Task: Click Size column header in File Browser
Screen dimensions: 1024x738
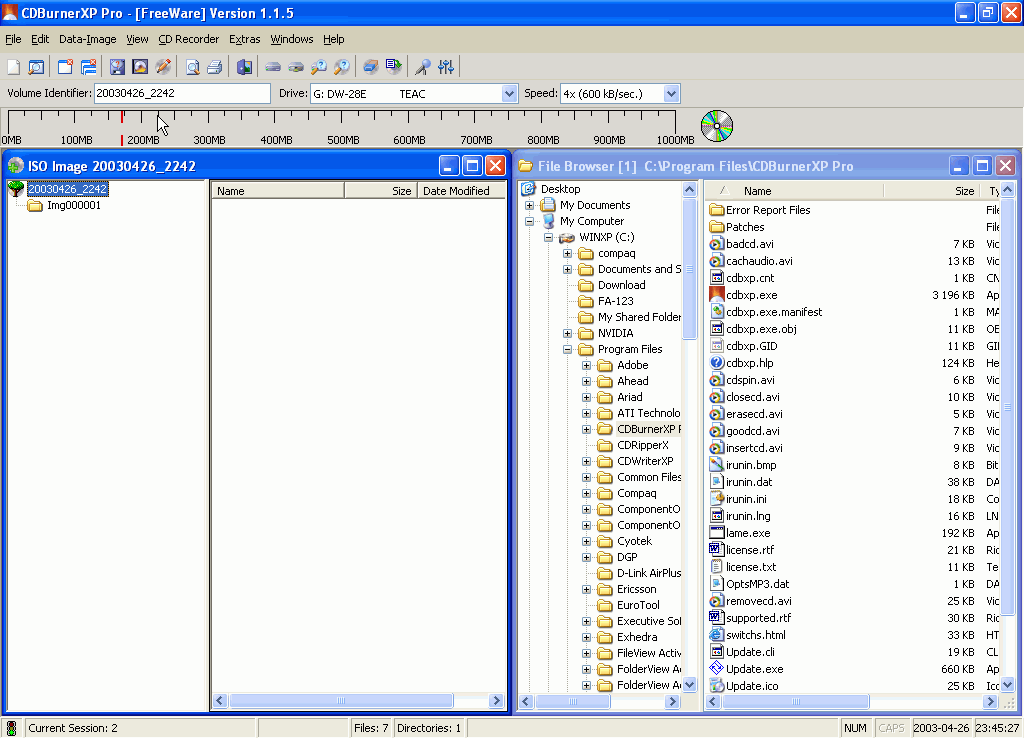Action: pyautogui.click(x=933, y=191)
